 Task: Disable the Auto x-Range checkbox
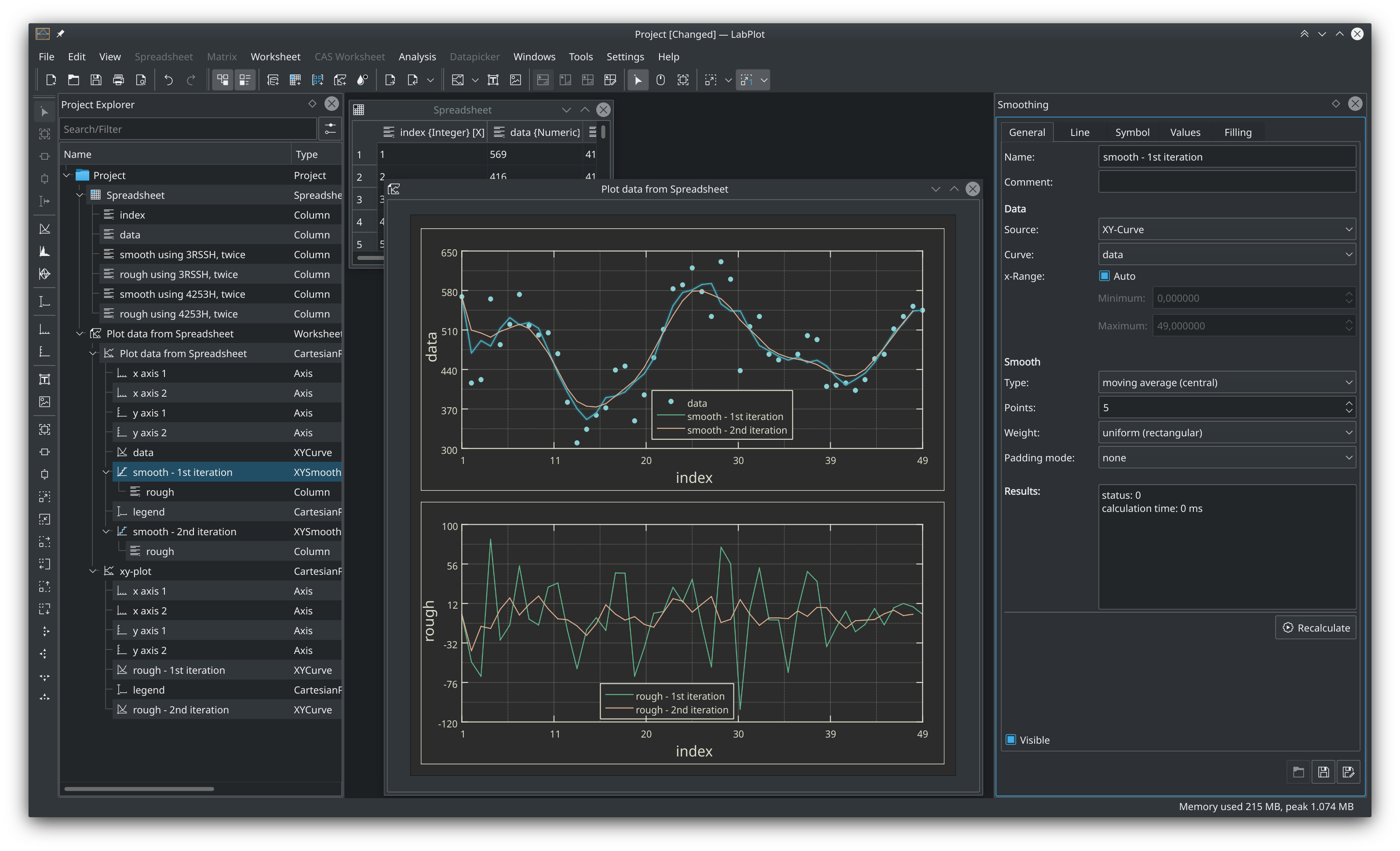(1104, 276)
